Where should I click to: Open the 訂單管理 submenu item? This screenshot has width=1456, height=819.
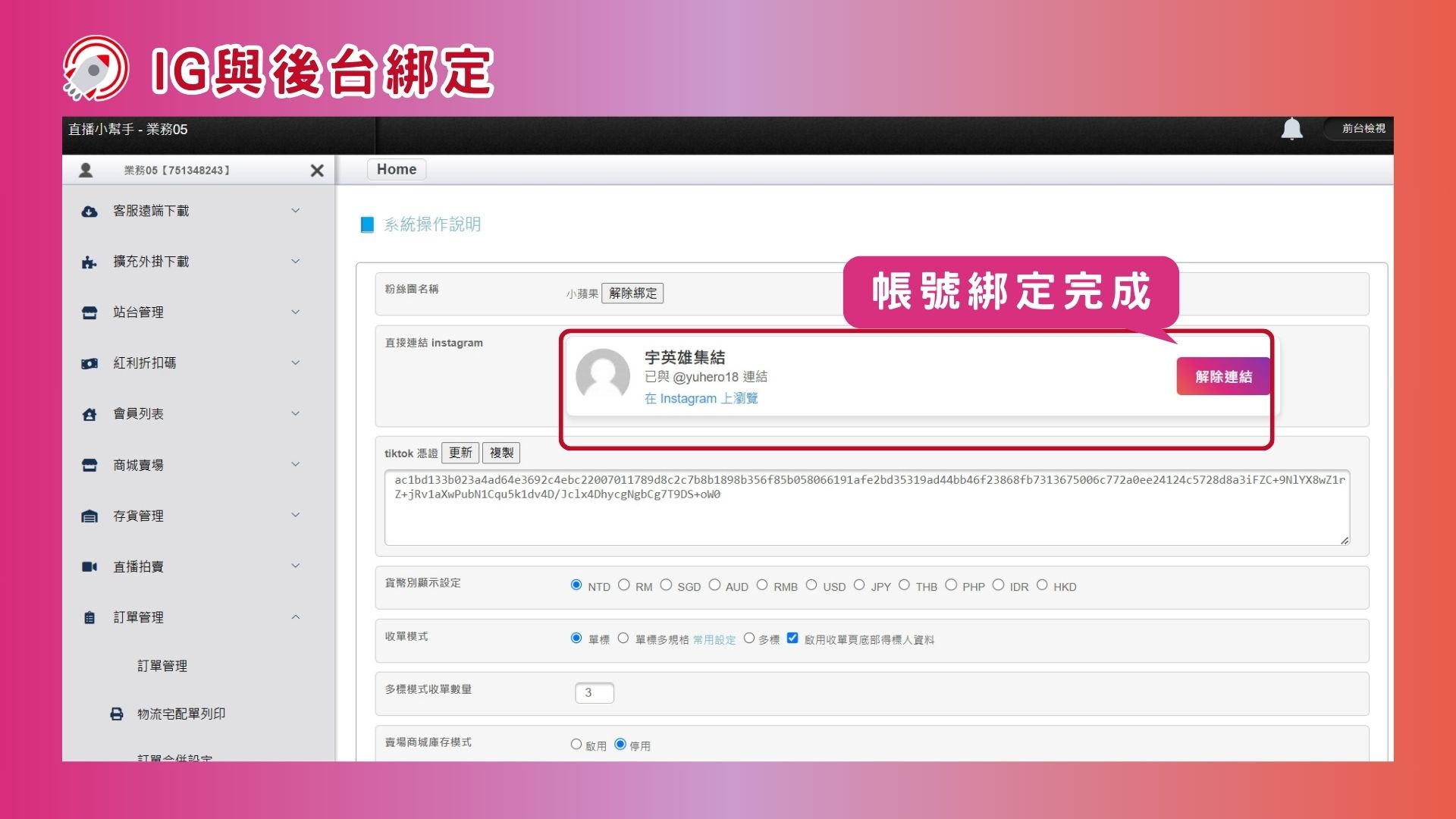tap(162, 666)
